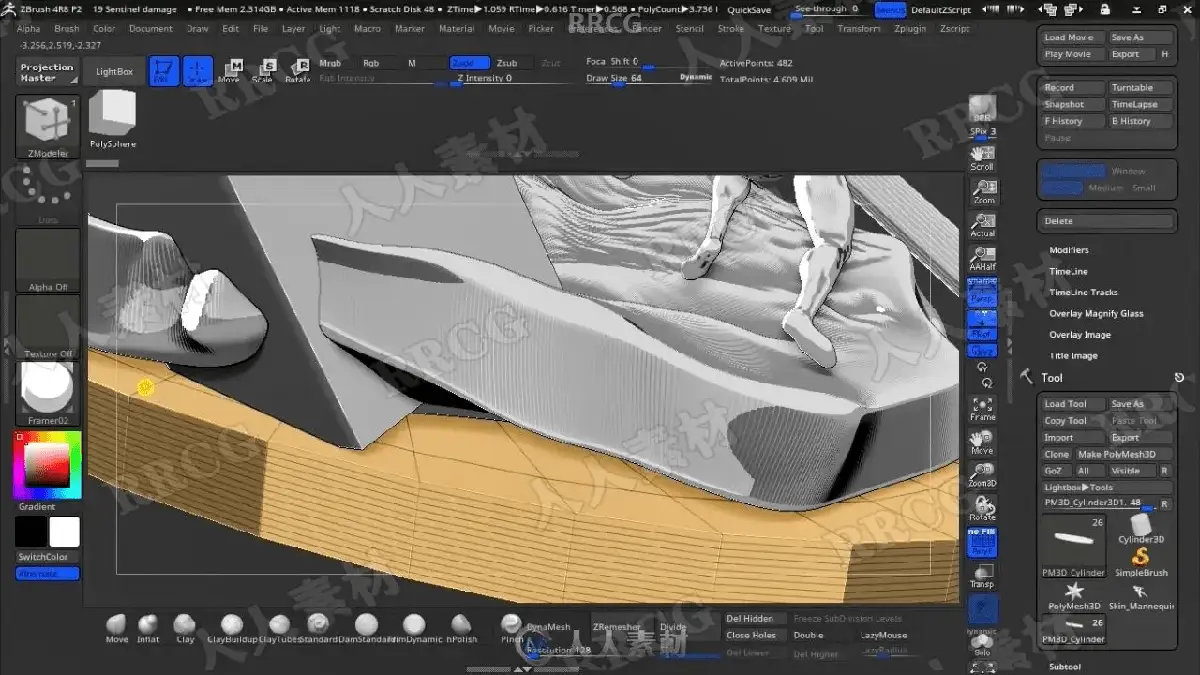
Task: Select the SimpleBrush tool
Action: tap(1141, 560)
